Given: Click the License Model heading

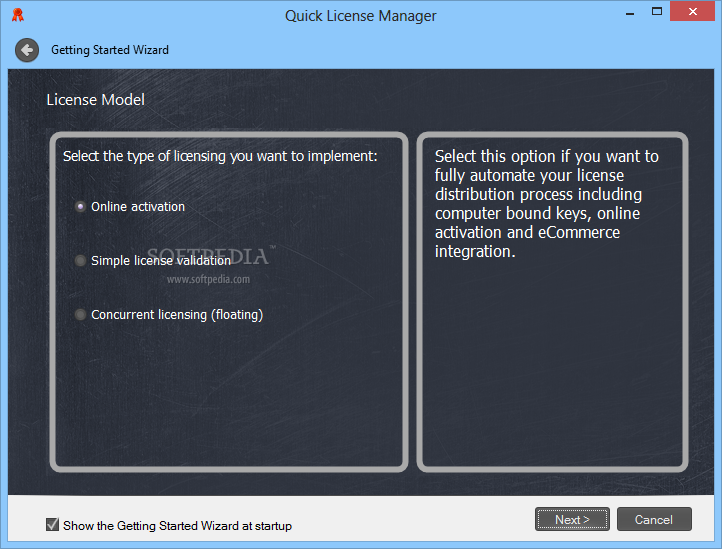Looking at the screenshot, I should point(96,100).
